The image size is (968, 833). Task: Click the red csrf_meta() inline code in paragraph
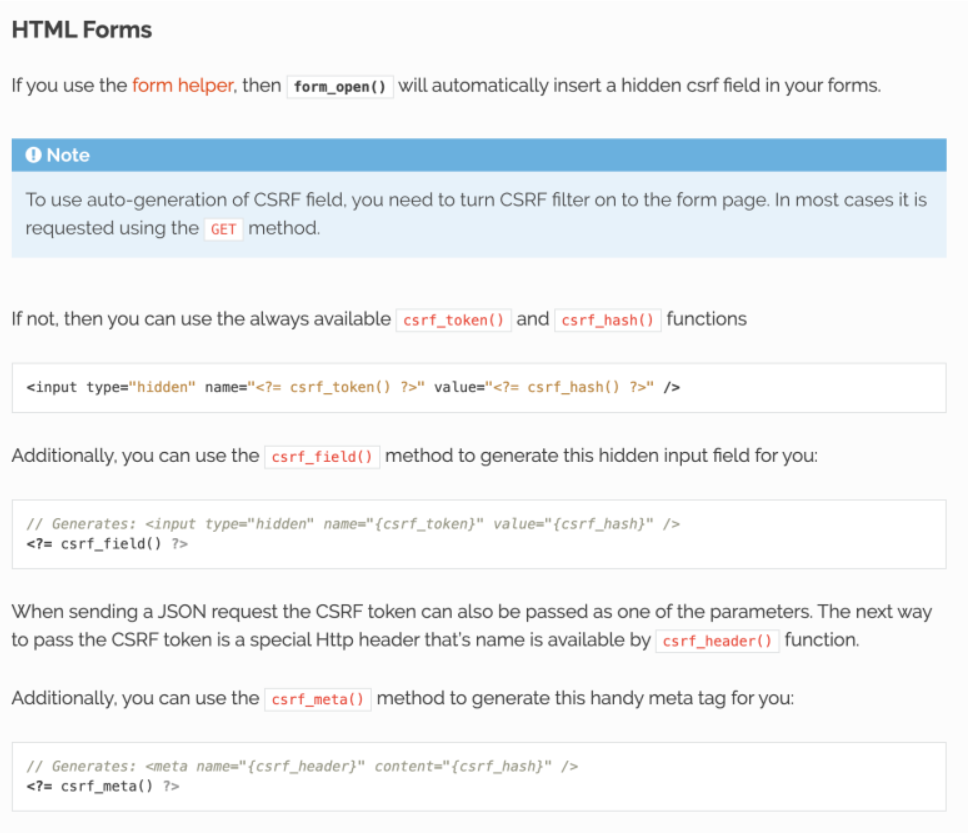[x=318, y=699]
